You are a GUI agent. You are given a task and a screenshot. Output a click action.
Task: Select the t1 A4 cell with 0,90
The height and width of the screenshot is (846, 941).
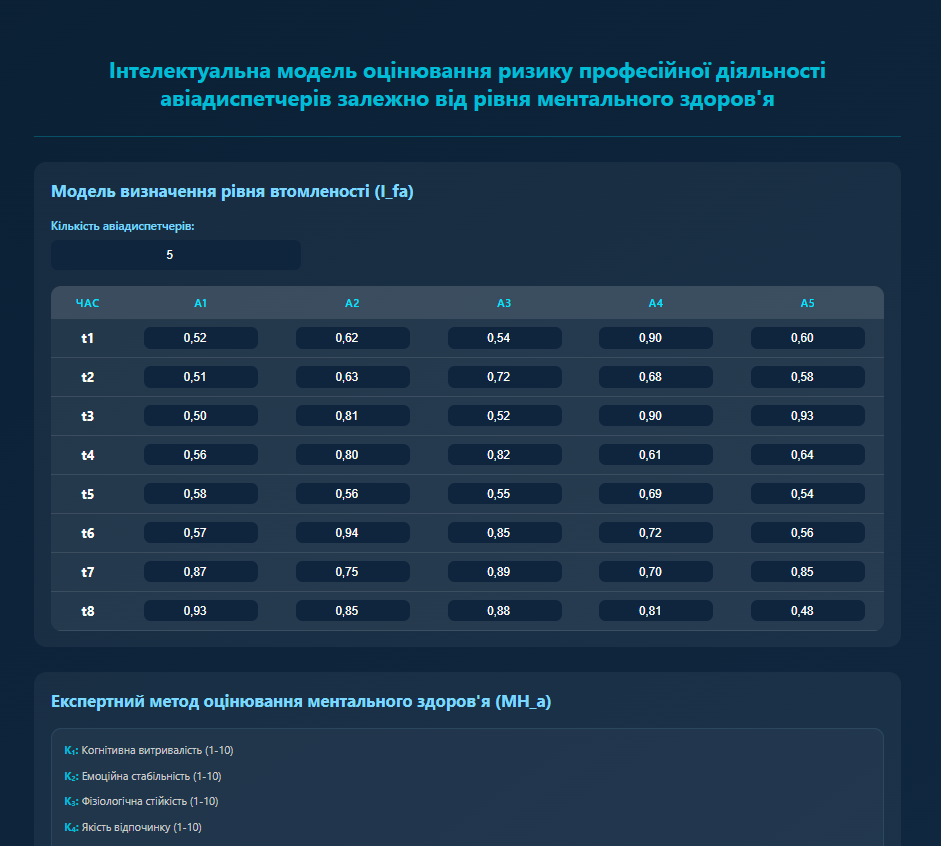(656, 338)
